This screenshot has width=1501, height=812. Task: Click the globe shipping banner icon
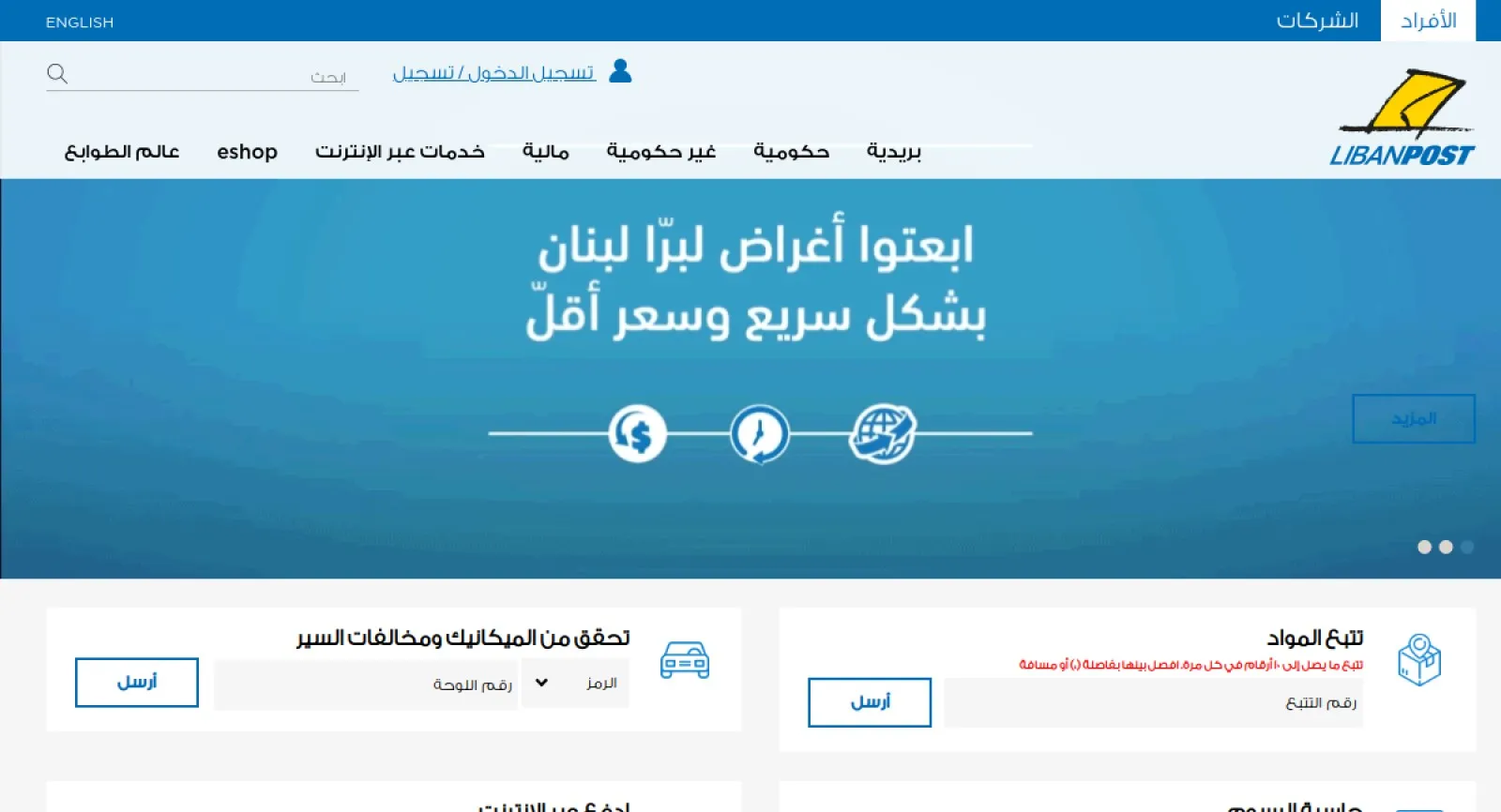(x=882, y=434)
